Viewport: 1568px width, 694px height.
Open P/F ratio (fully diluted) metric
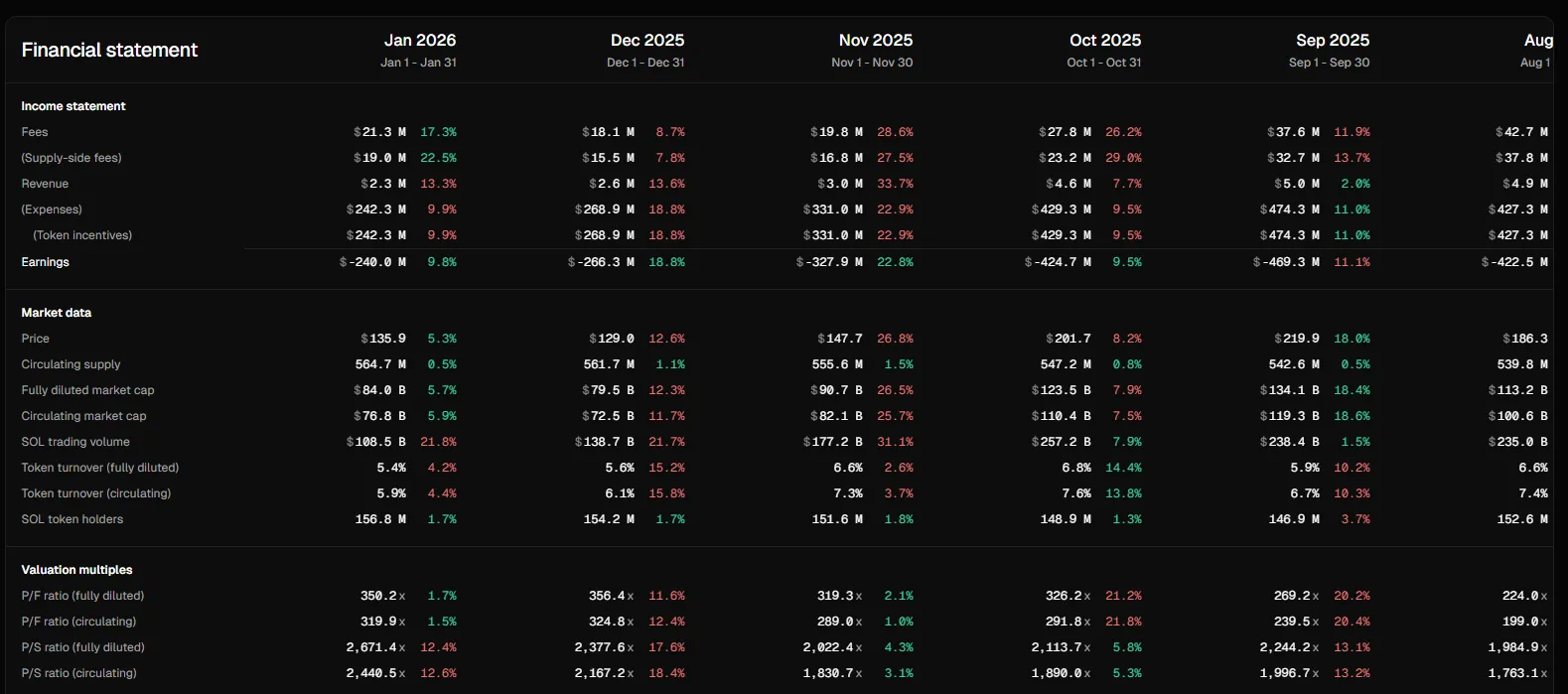[82, 596]
